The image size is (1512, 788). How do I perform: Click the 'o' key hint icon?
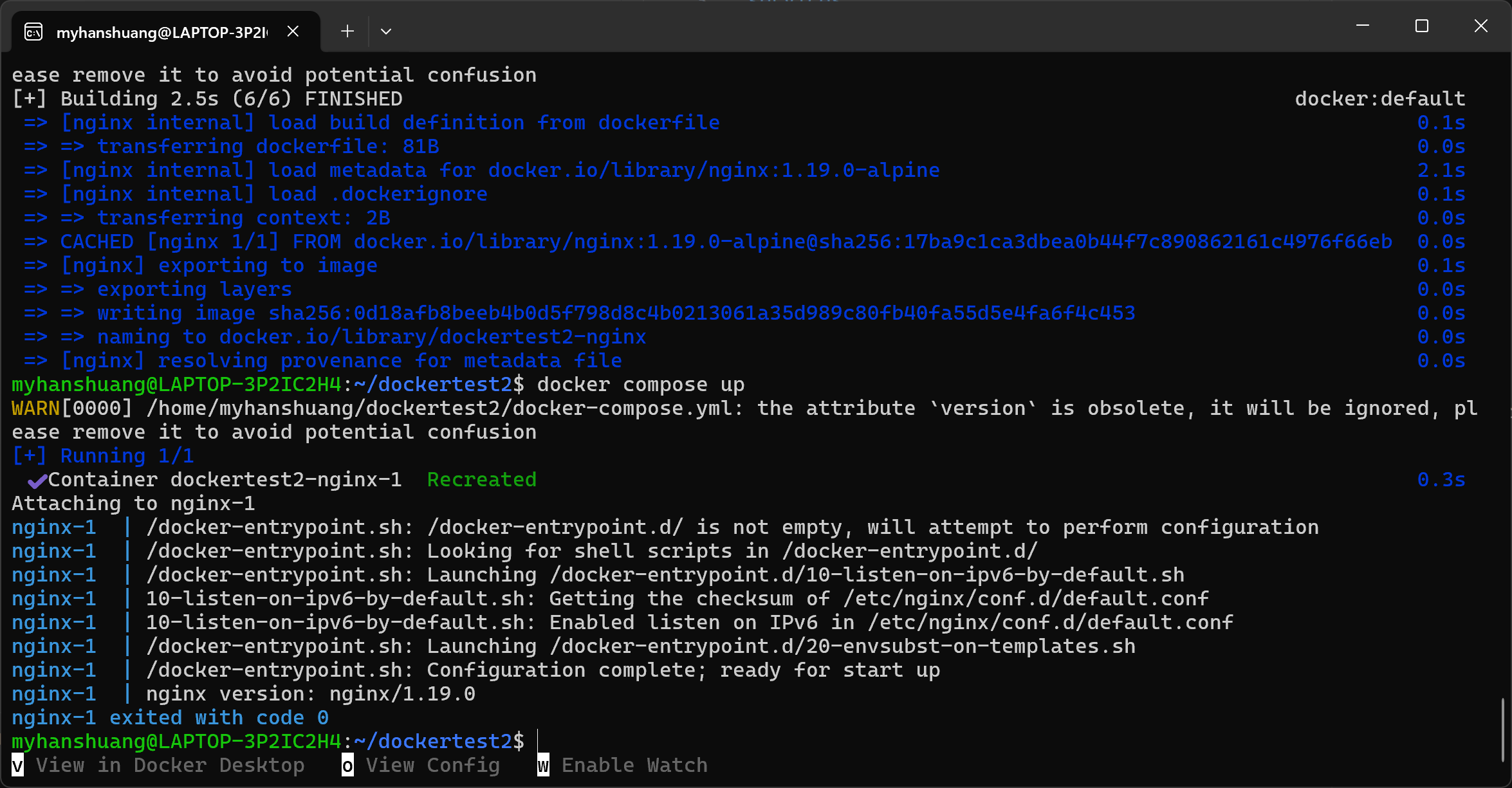[347, 765]
